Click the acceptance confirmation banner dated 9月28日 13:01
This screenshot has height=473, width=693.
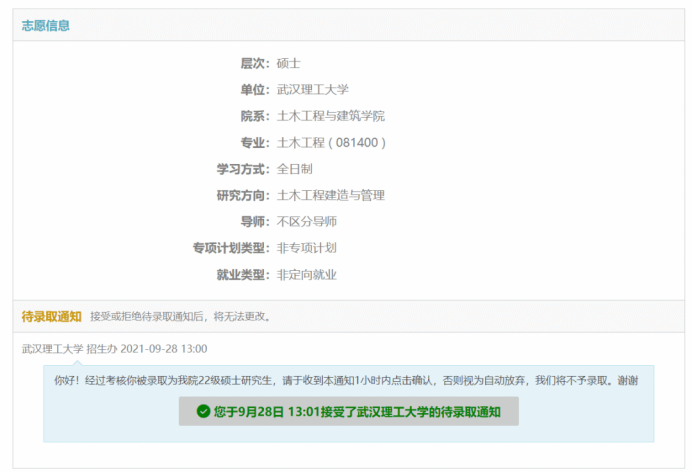click(x=349, y=411)
